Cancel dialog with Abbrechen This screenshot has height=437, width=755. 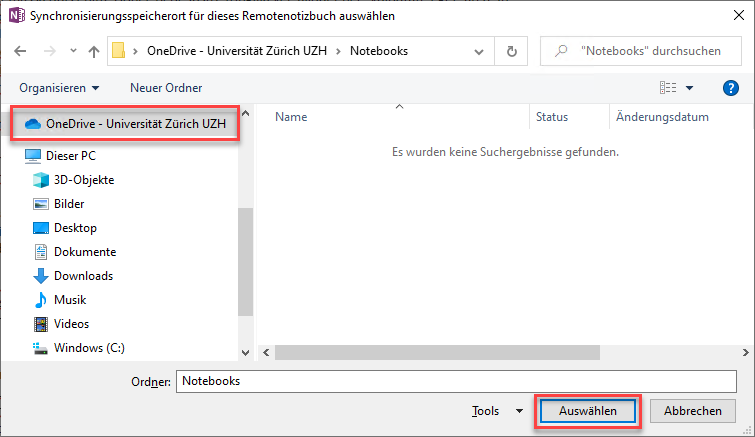[x=693, y=411]
